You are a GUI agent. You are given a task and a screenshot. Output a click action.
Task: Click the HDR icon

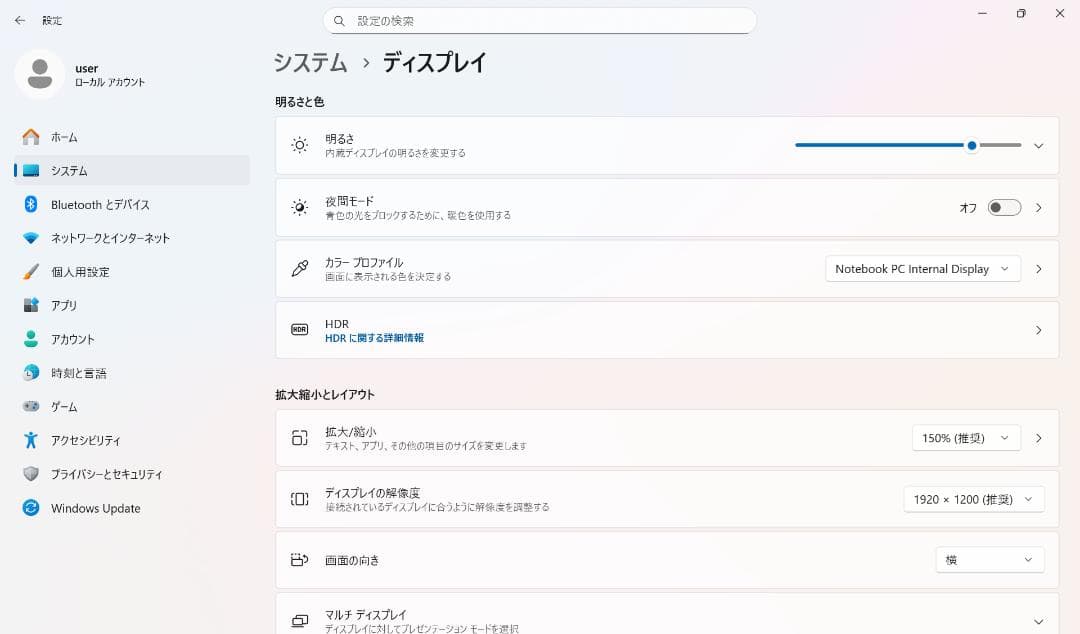(299, 327)
